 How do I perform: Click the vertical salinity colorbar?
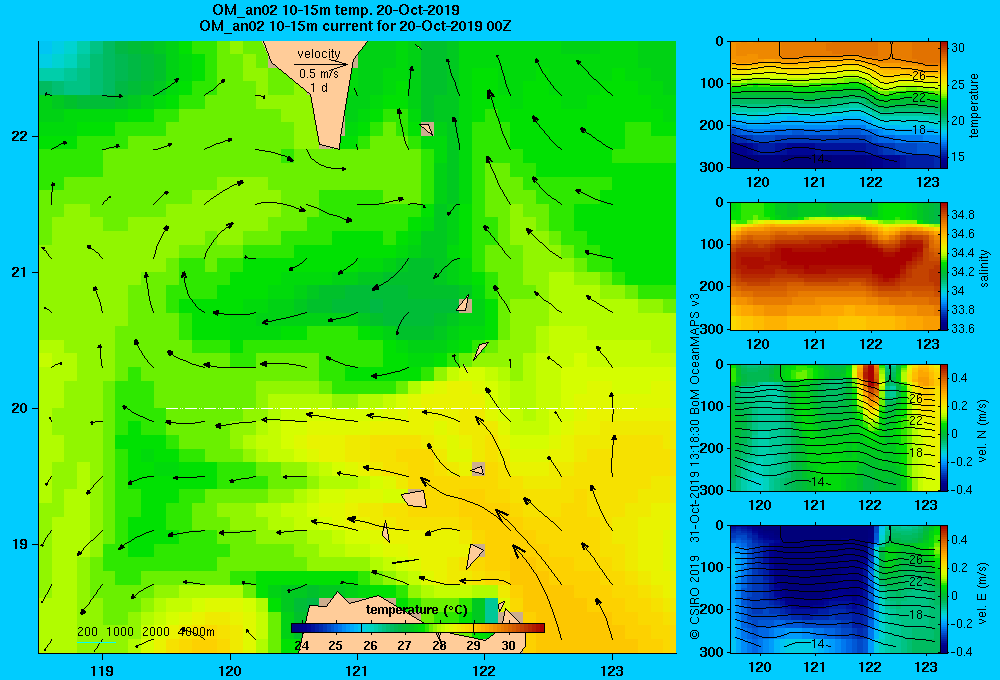coord(943,266)
